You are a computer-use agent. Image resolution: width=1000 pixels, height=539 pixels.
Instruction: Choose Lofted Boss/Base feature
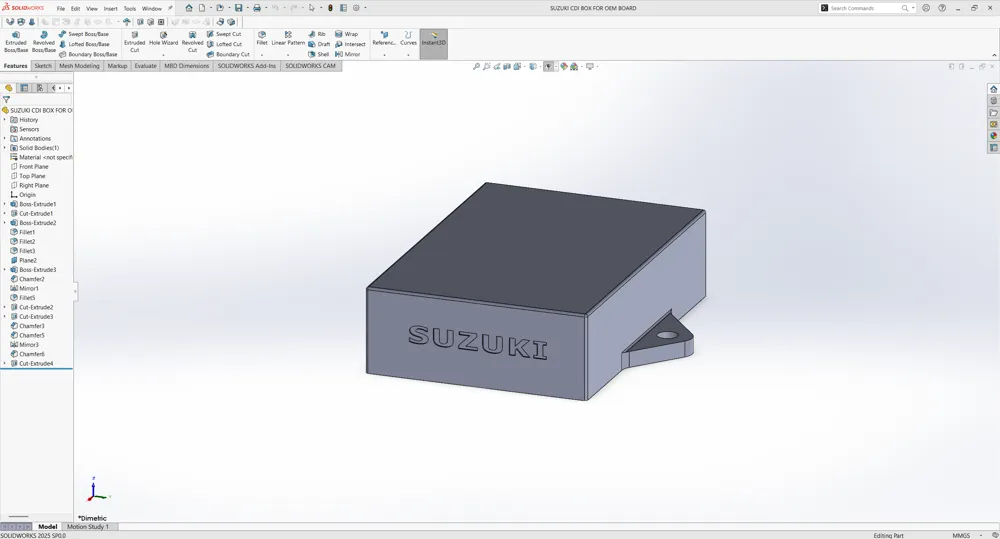point(84,44)
